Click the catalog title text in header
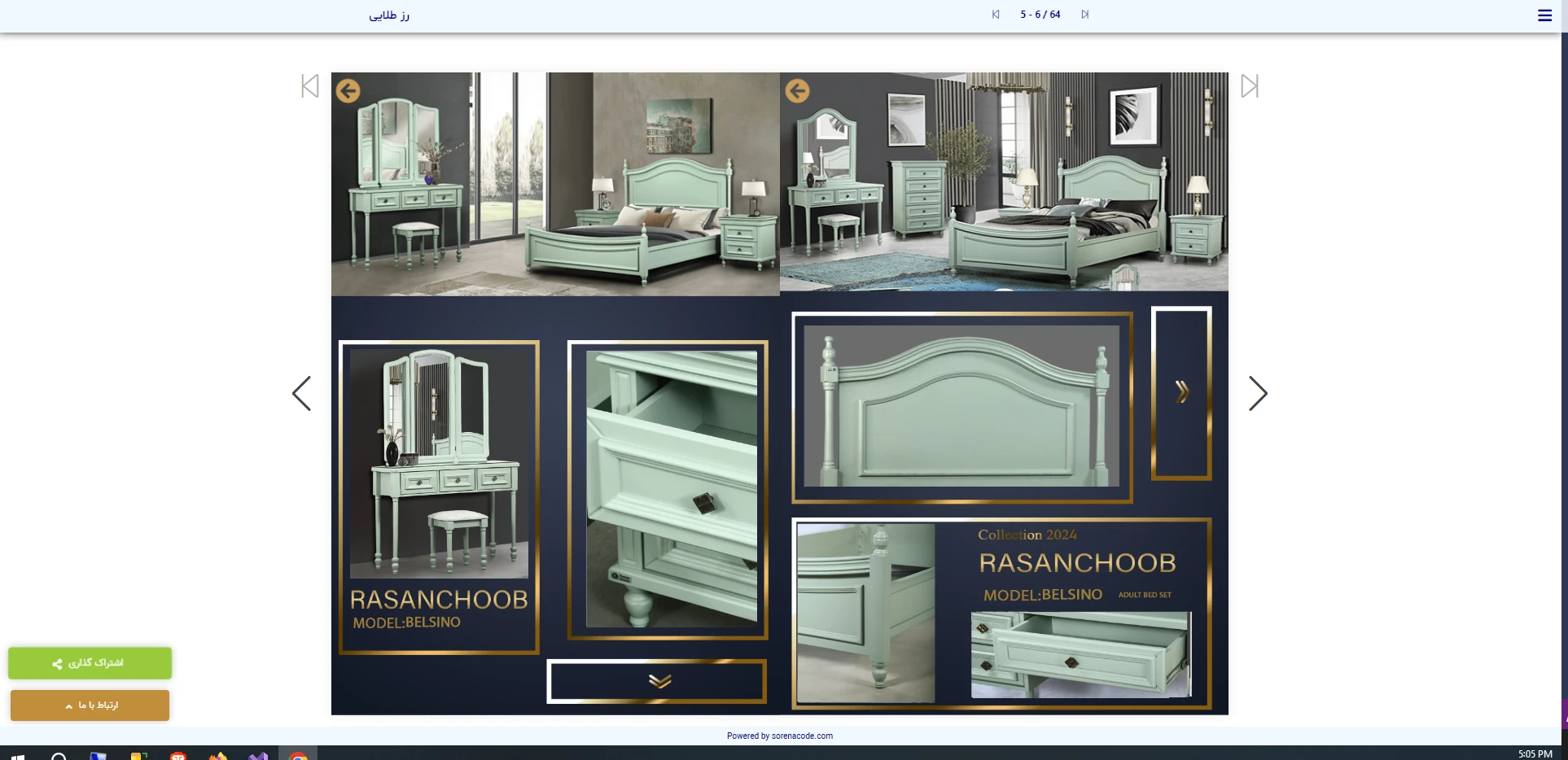 click(x=389, y=15)
